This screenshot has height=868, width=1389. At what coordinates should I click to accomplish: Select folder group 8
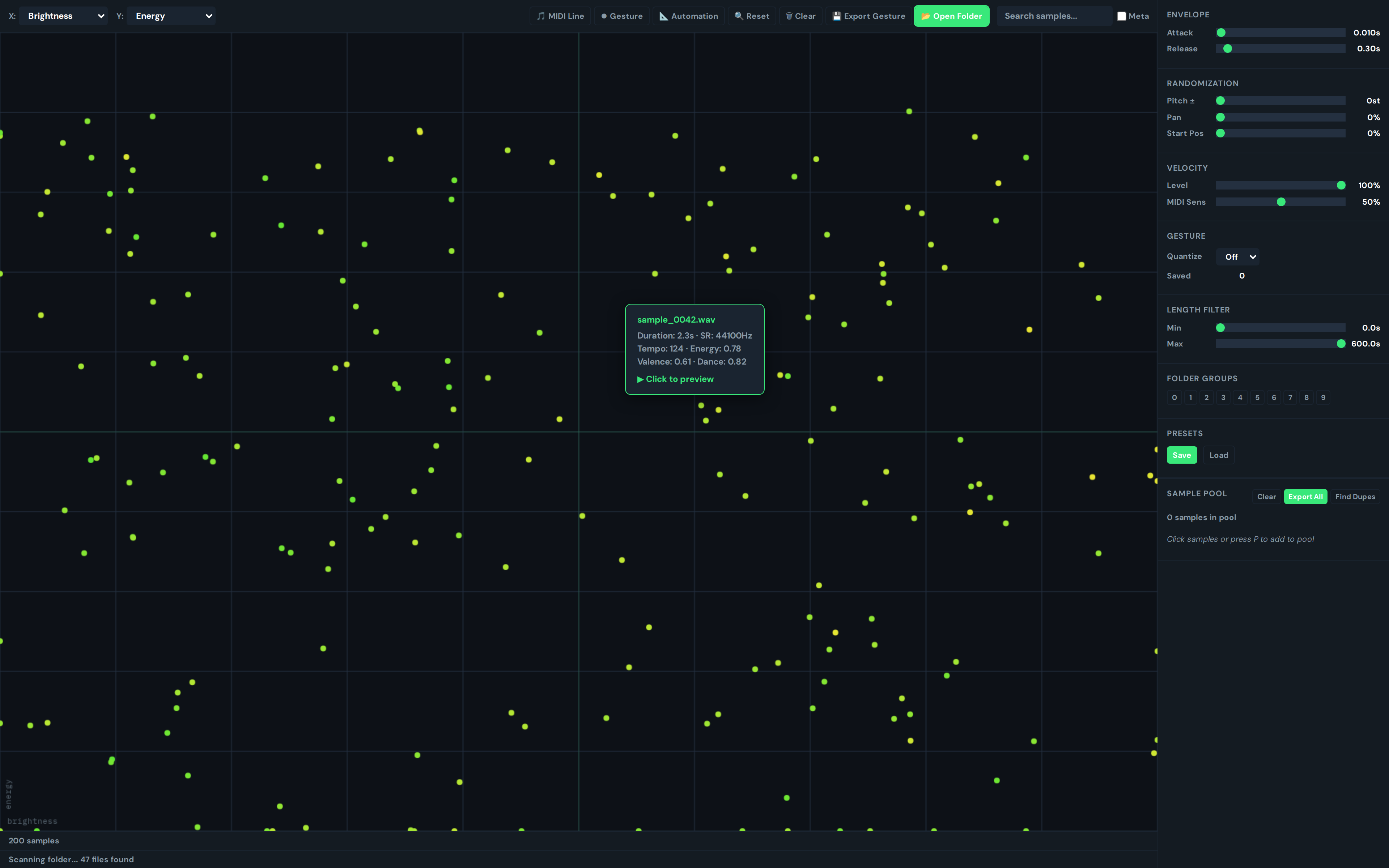tap(1307, 397)
